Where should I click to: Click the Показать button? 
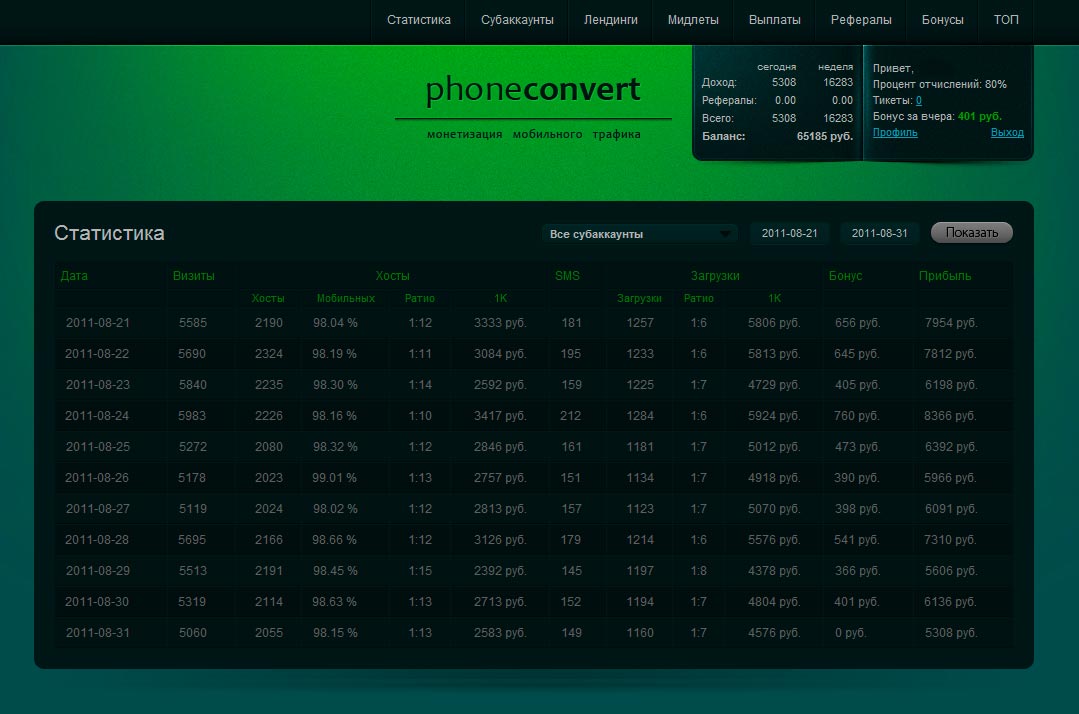click(x=972, y=232)
